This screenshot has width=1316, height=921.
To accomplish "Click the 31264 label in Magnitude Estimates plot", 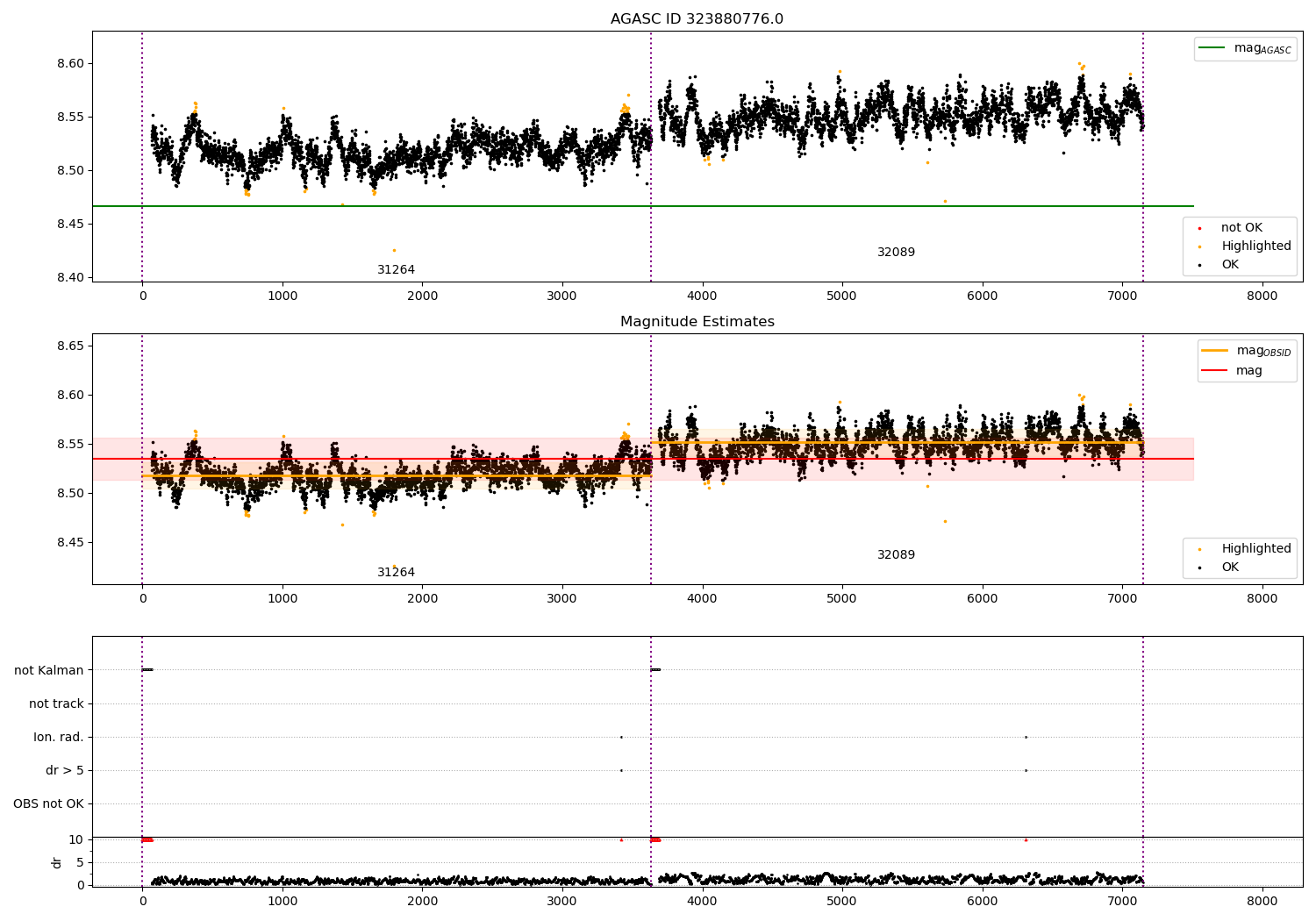I will coord(397,573).
